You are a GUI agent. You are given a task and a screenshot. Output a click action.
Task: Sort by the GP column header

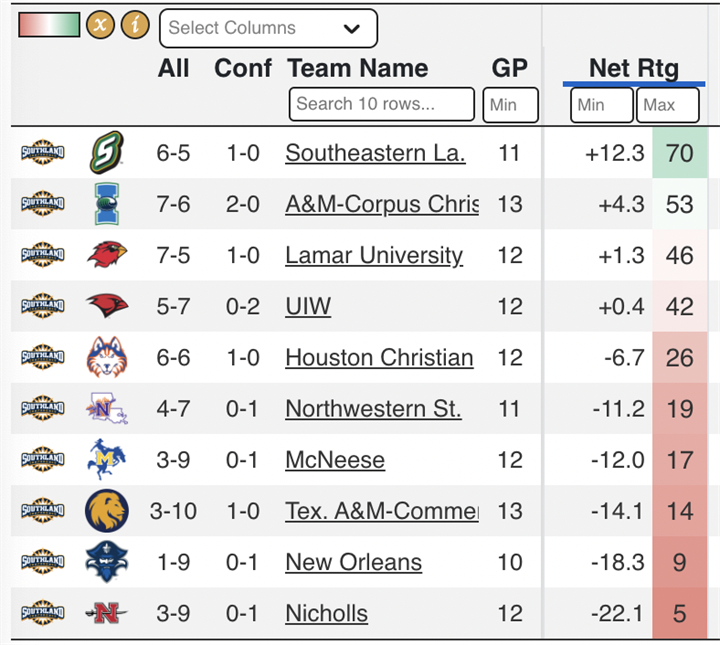tap(509, 68)
